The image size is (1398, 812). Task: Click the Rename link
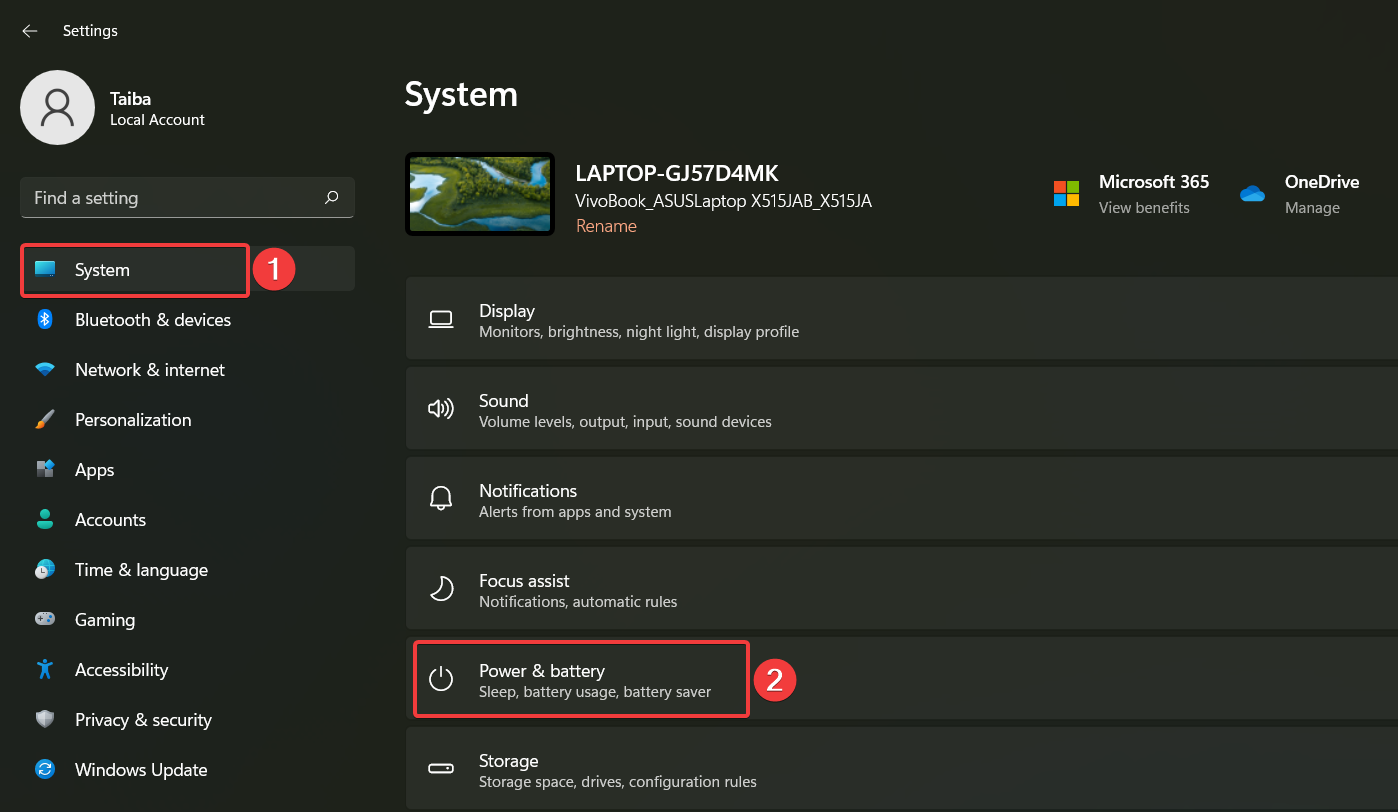pos(606,226)
